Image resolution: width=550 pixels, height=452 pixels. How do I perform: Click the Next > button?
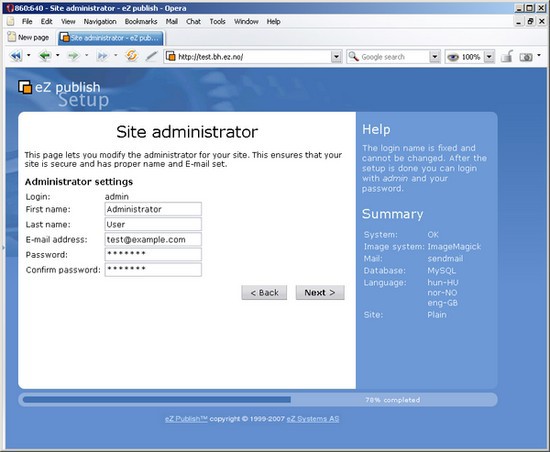tap(320, 292)
